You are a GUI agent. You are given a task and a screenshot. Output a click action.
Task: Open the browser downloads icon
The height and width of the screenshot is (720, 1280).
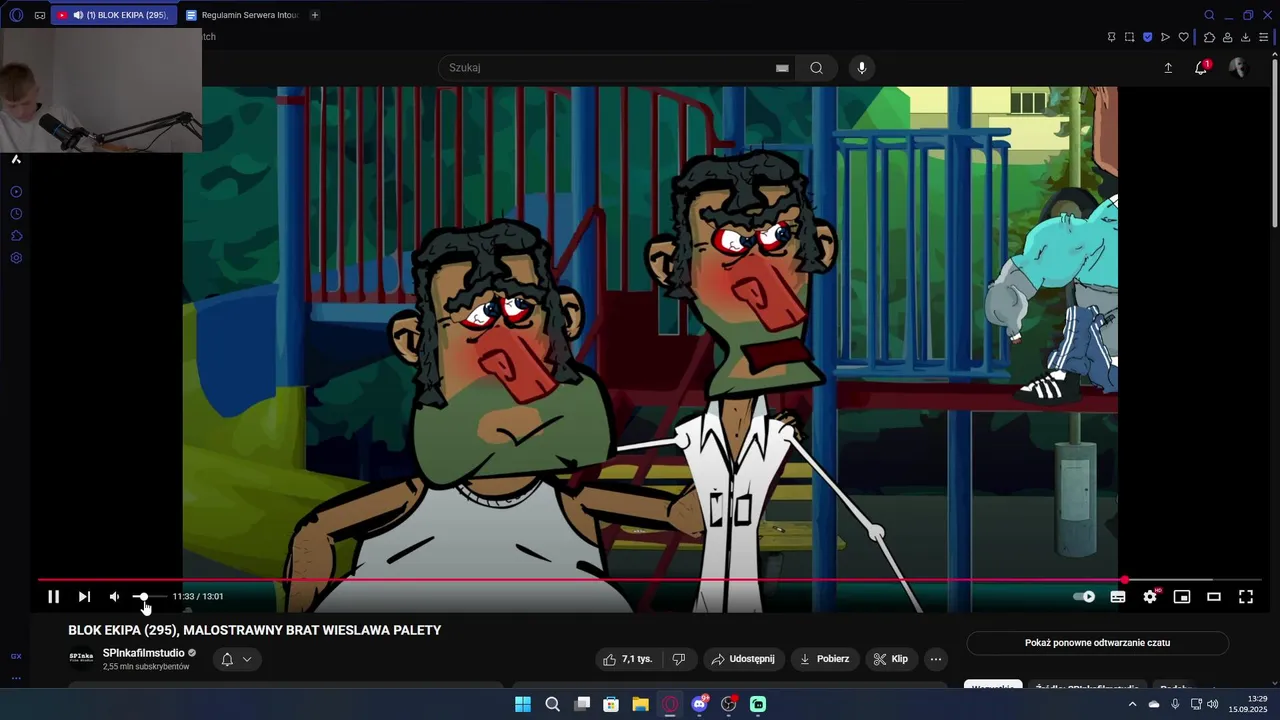[1245, 37]
